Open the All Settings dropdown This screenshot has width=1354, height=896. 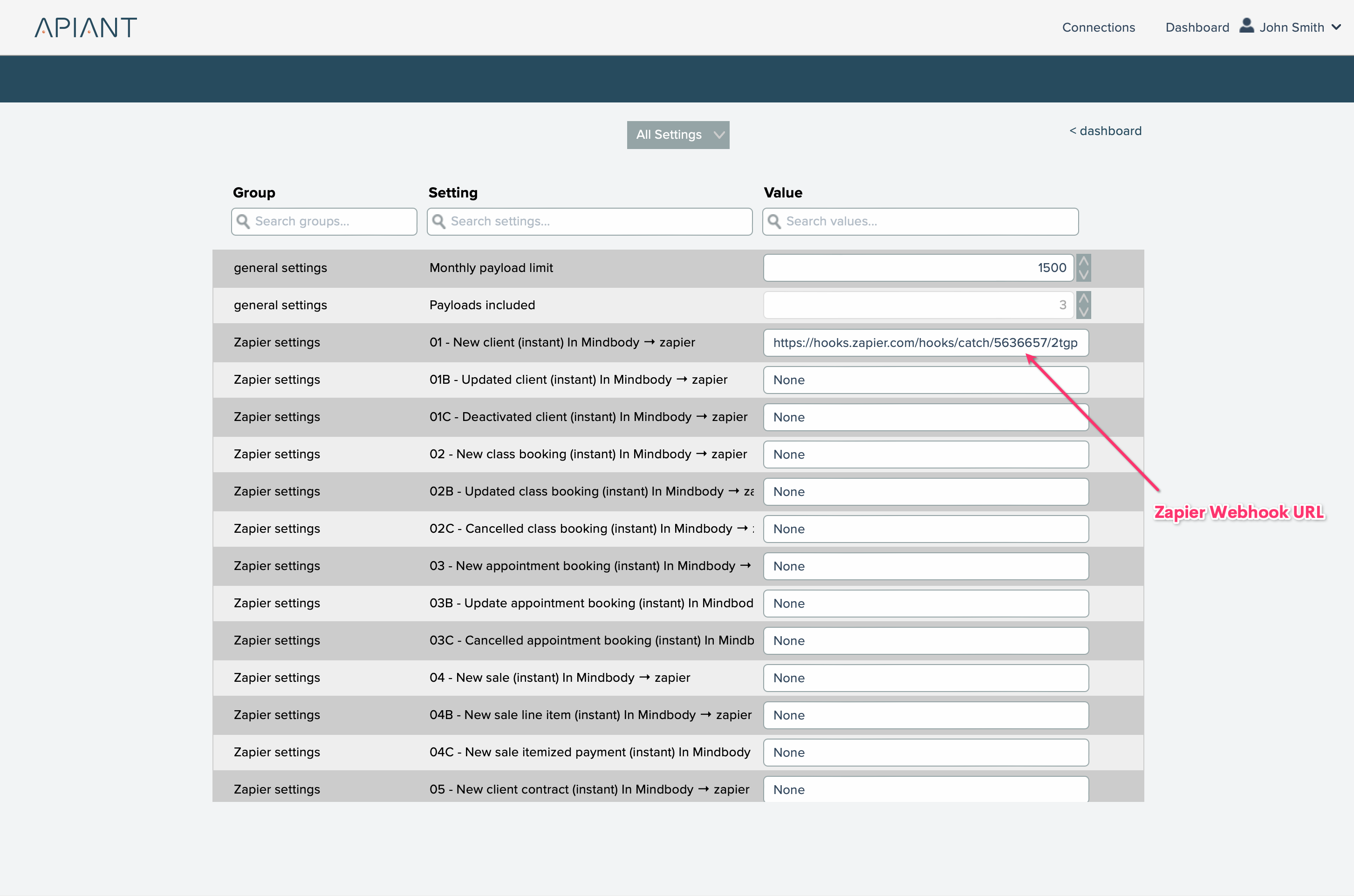click(x=678, y=135)
